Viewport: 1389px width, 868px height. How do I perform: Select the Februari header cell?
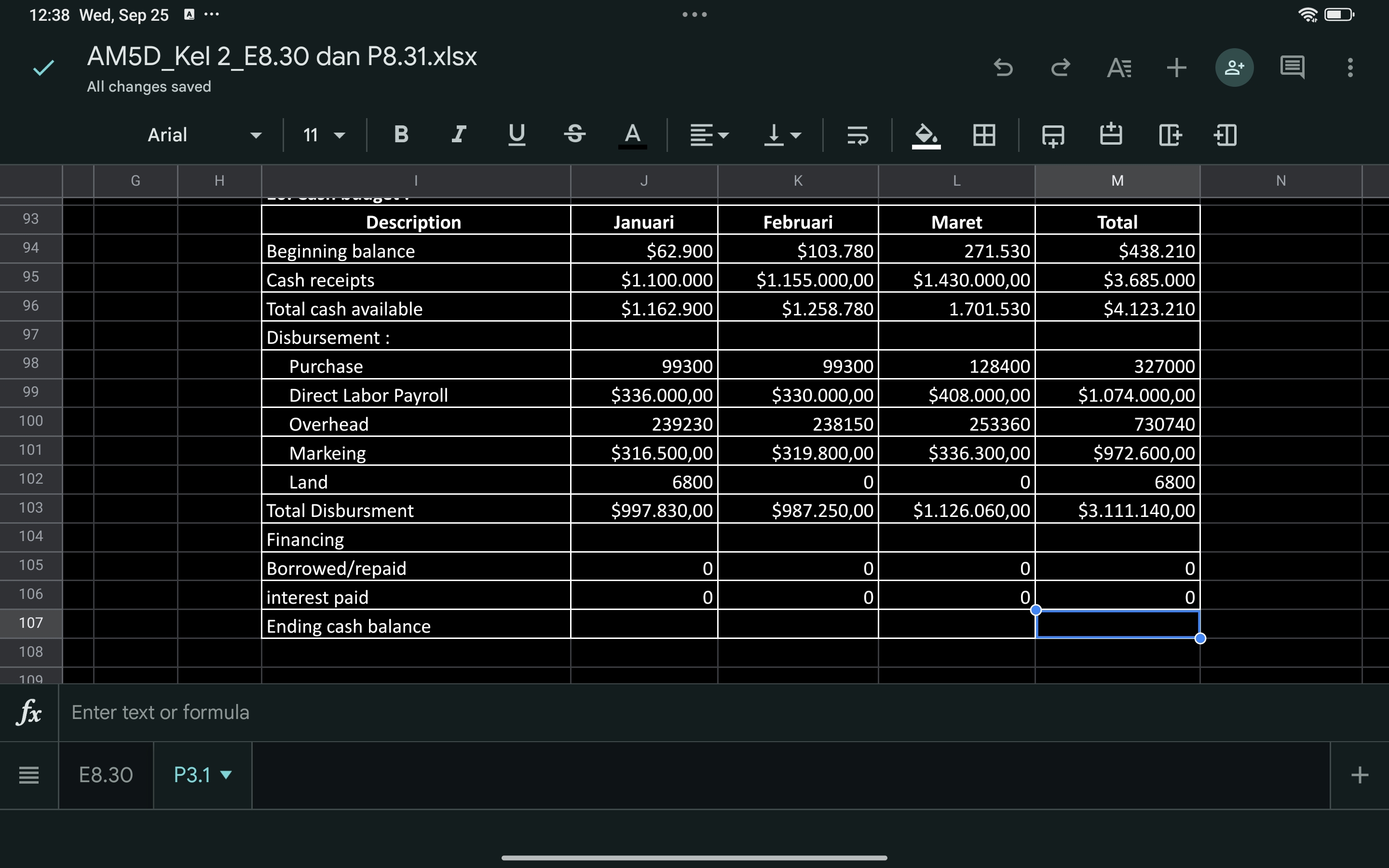tap(798, 220)
